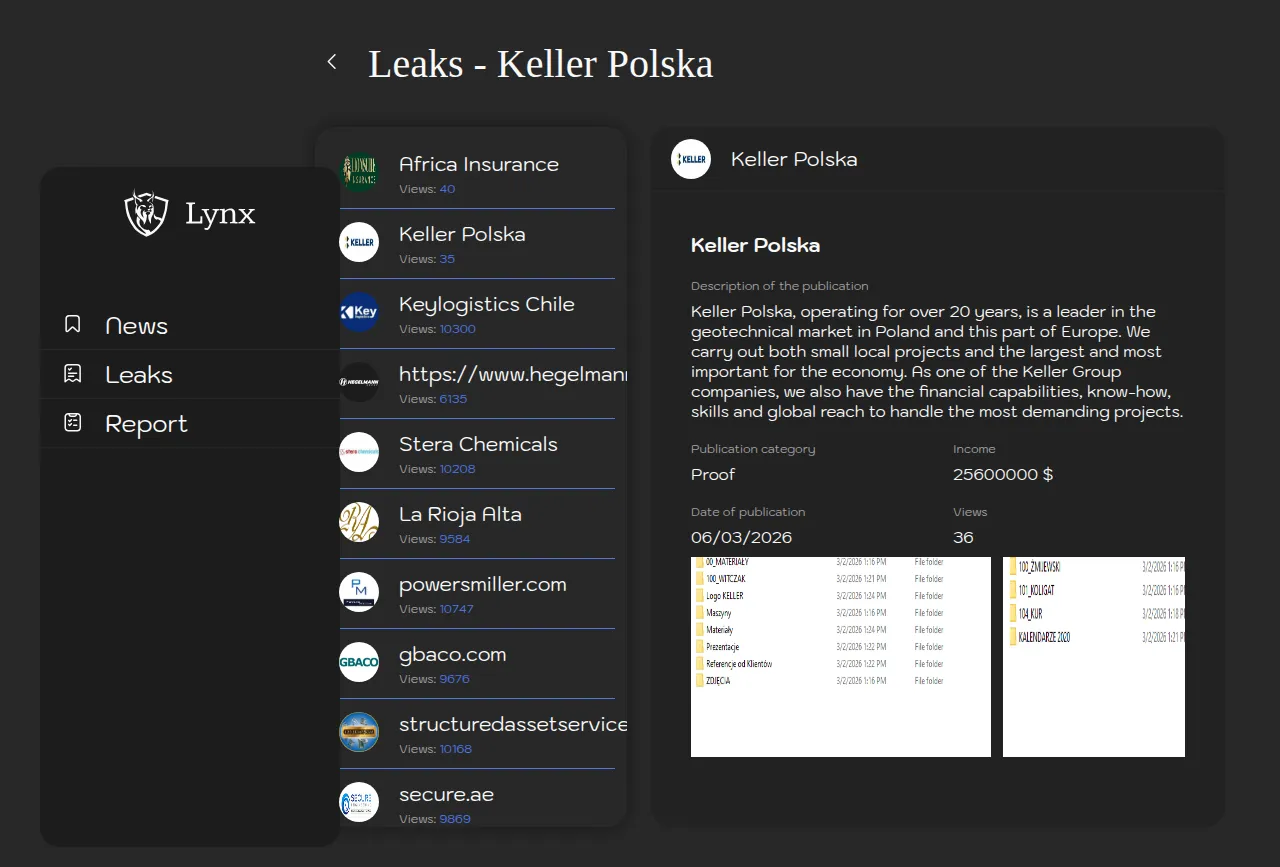Click the GBACO logo in the list

[359, 662]
